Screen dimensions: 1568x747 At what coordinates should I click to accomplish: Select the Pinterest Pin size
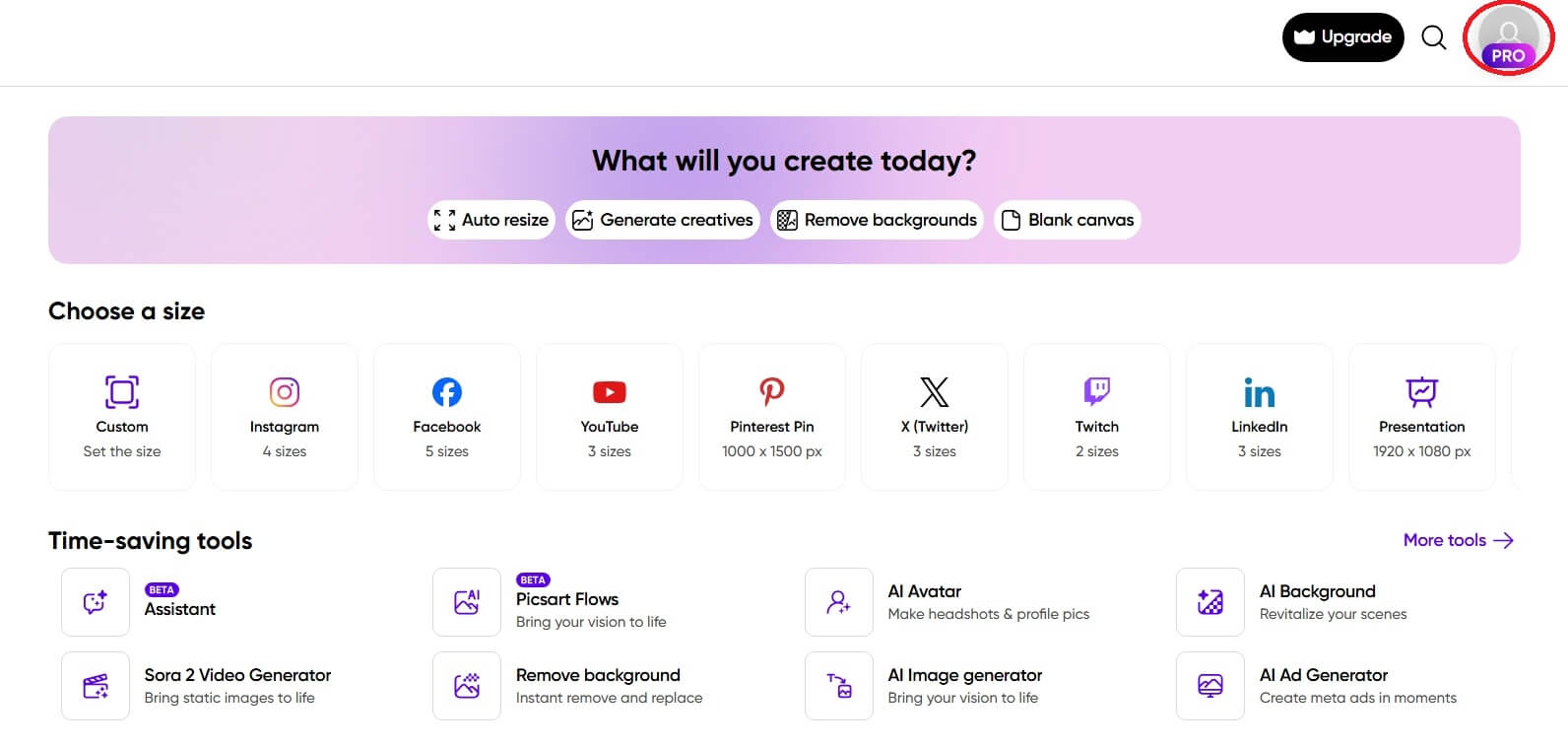click(x=772, y=417)
